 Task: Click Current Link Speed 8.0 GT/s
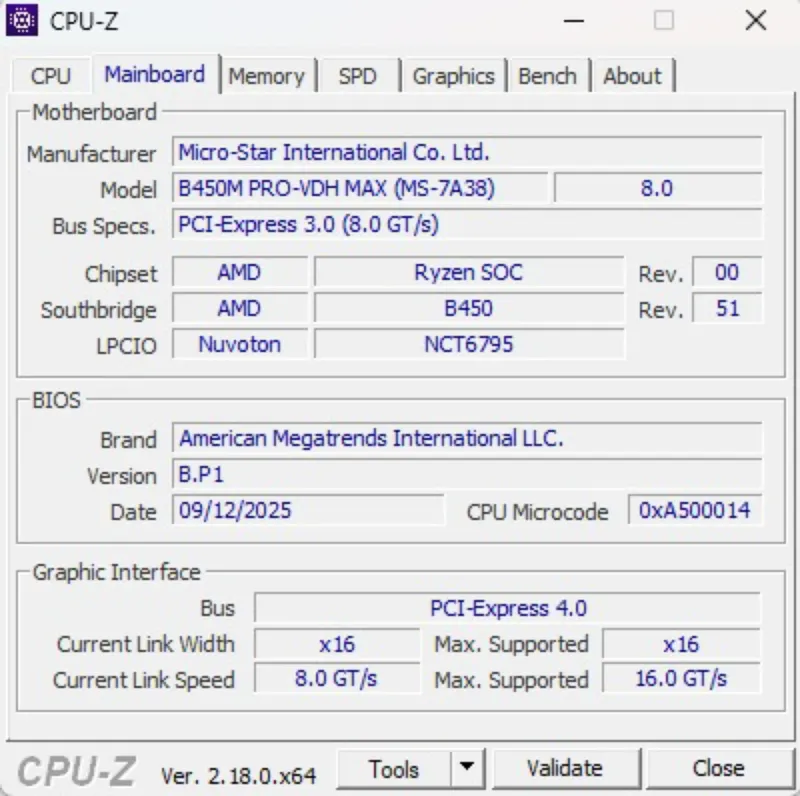[x=337, y=679]
